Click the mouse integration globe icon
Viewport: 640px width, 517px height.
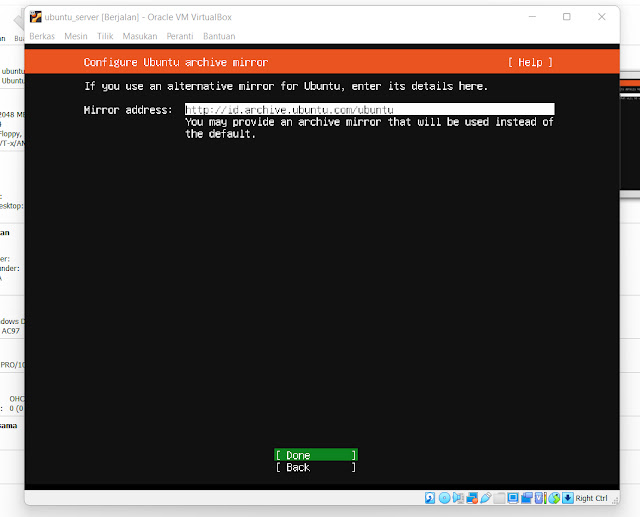tap(554, 498)
